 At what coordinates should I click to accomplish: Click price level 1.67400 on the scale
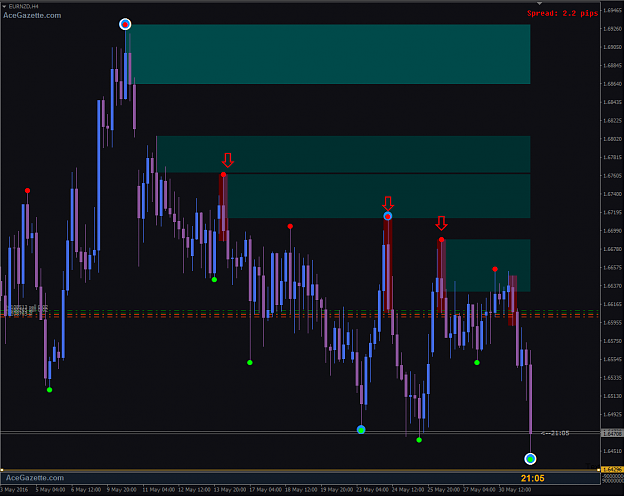[x=613, y=194]
